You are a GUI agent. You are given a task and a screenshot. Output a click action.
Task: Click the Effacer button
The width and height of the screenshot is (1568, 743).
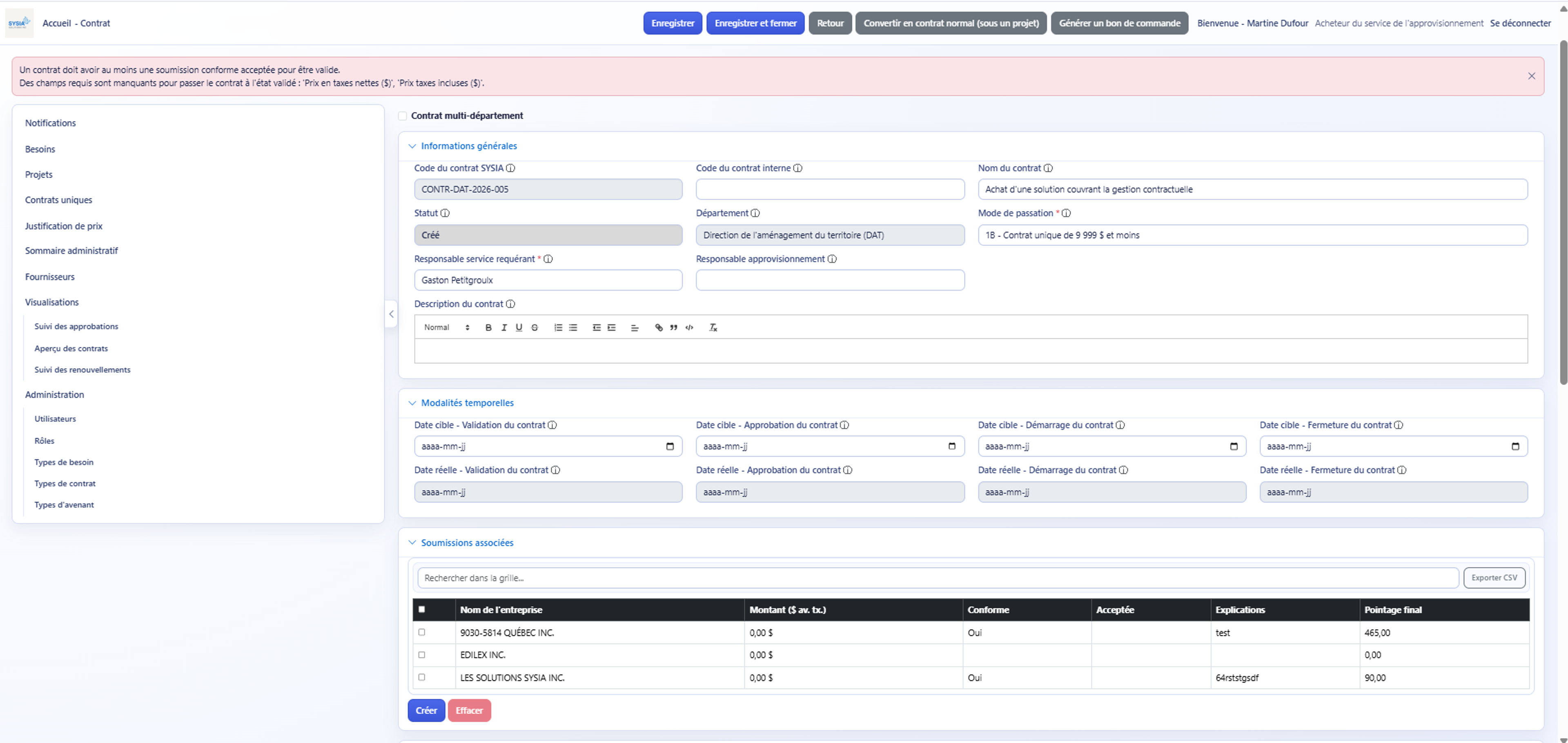tap(469, 710)
